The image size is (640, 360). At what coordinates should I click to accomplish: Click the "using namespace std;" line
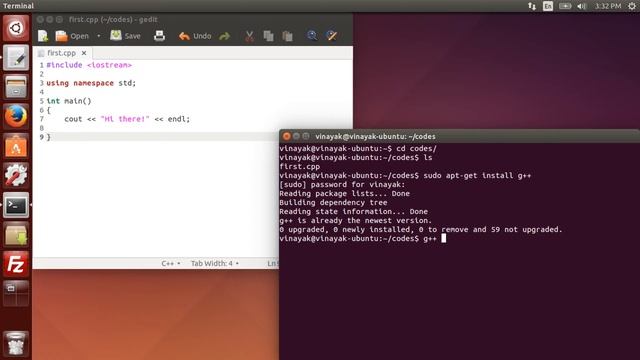(91, 83)
